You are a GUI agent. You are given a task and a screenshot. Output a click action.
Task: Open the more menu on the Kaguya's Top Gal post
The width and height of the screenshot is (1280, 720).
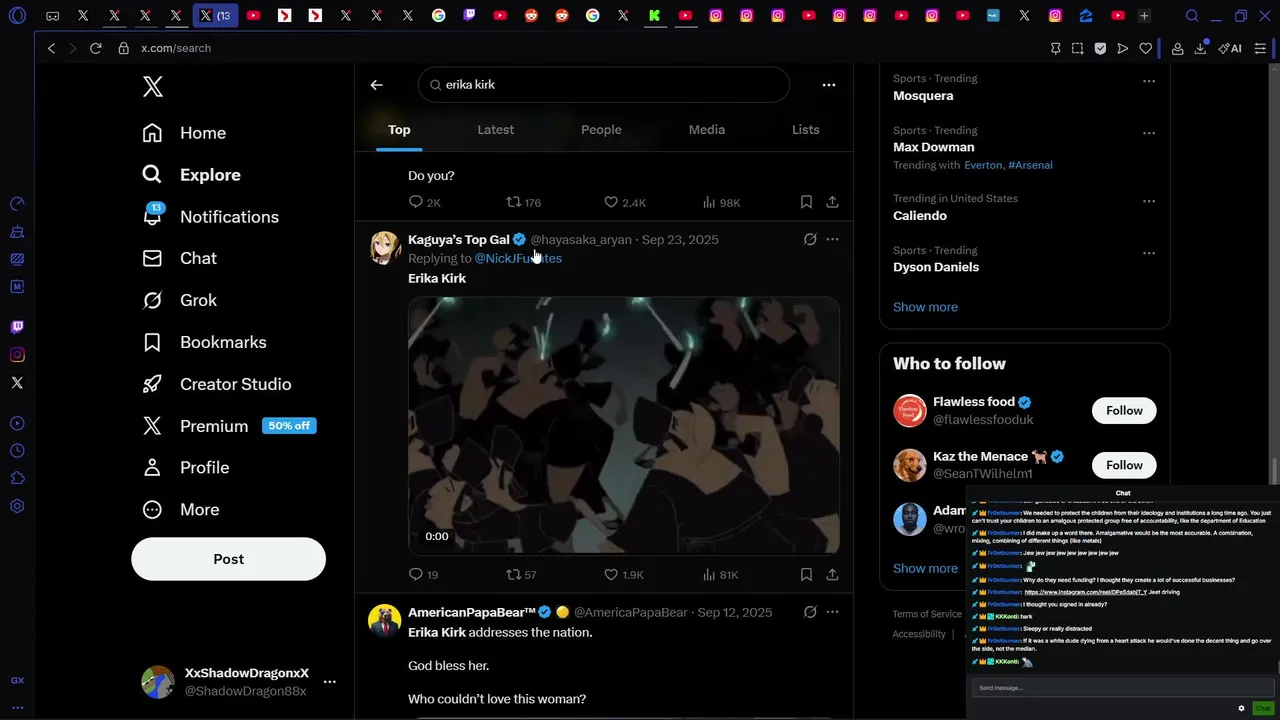click(x=832, y=240)
